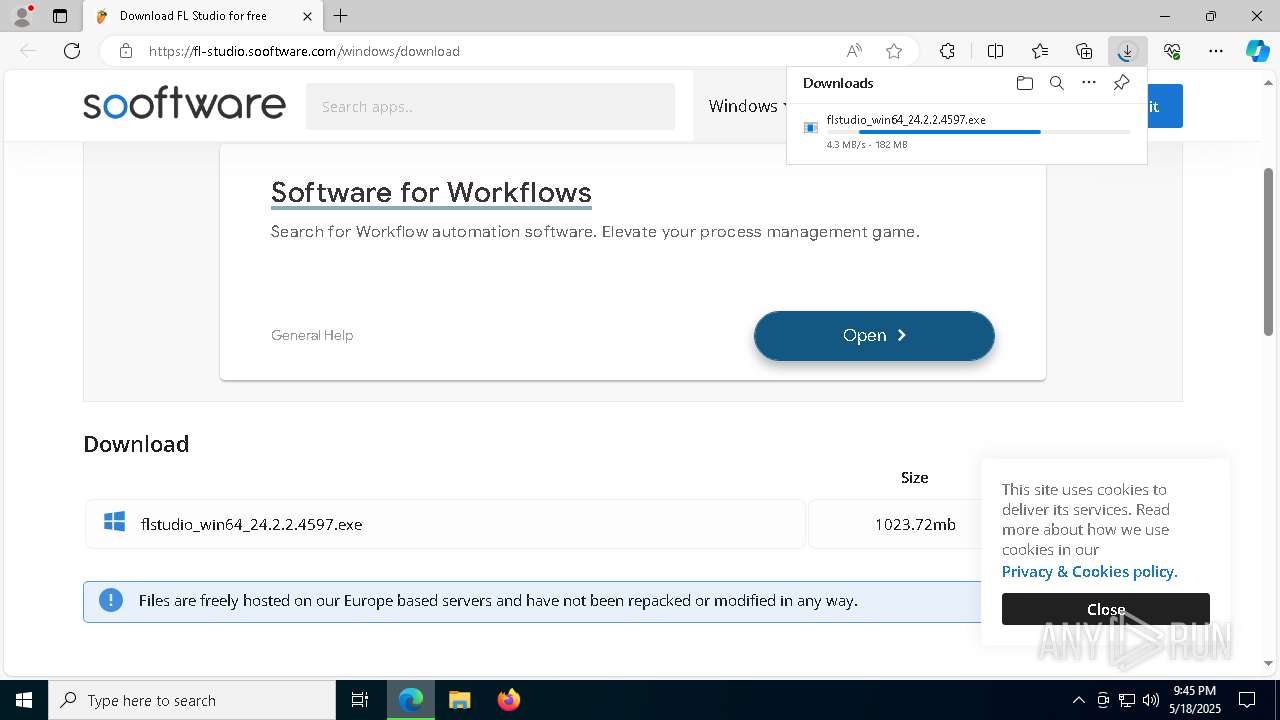The image size is (1280, 720).
Task: Click downloading flstudio_win64 file entry
Action: (966, 131)
